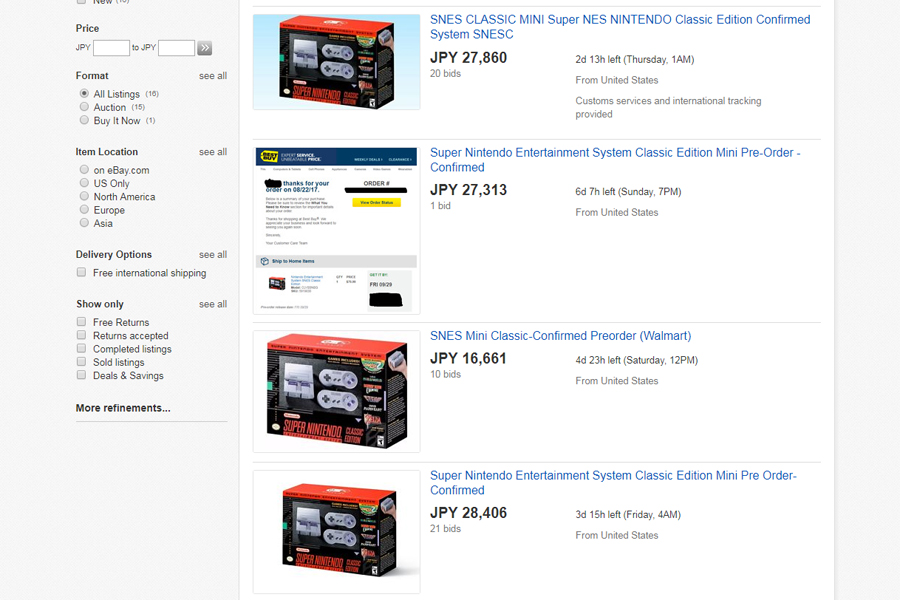
Task: Click the JPY 28,406 listing thumbnail
Action: tap(336, 532)
